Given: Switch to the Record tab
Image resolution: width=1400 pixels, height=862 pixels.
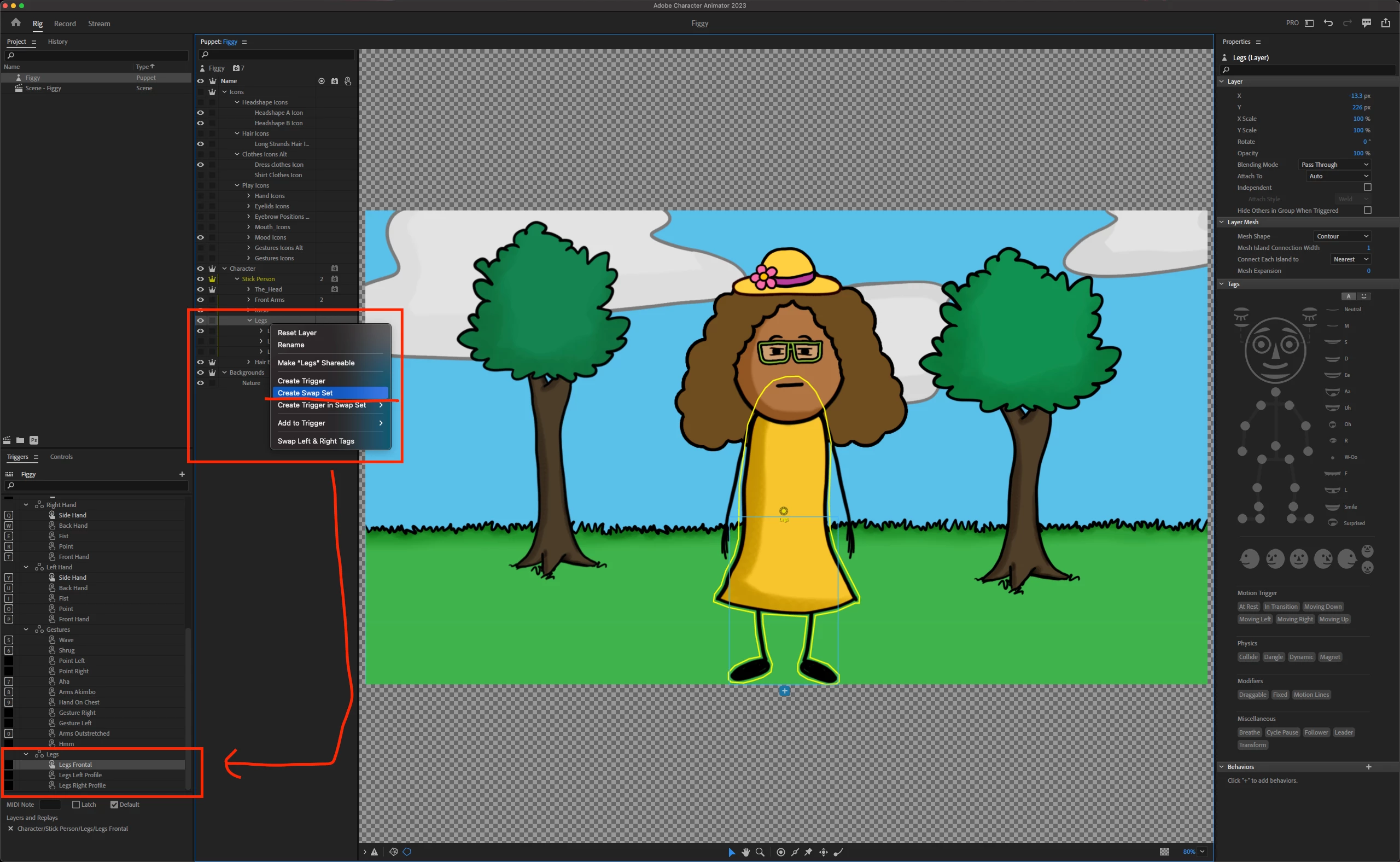Looking at the screenshot, I should click(x=65, y=24).
